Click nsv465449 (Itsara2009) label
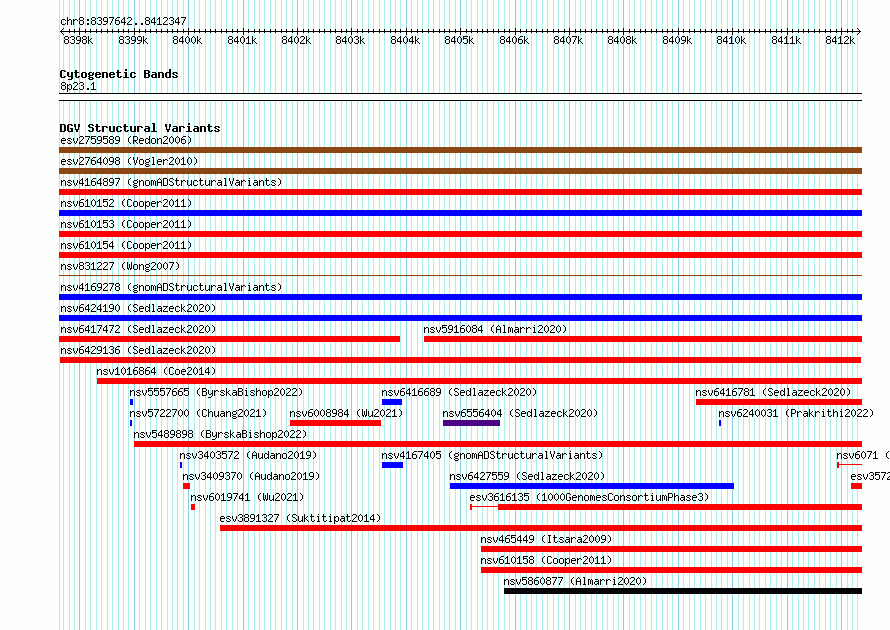Image resolution: width=890 pixels, height=630 pixels. 546,539
